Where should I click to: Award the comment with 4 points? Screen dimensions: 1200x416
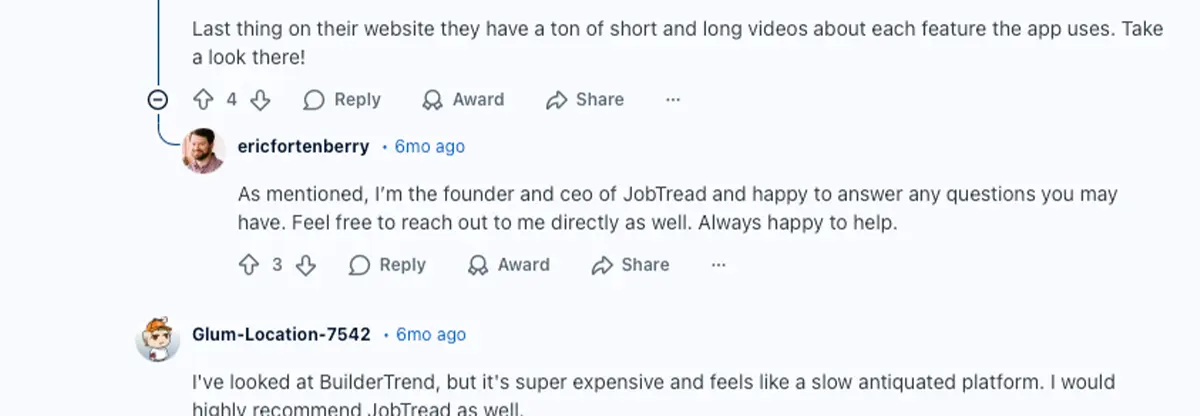(x=463, y=99)
